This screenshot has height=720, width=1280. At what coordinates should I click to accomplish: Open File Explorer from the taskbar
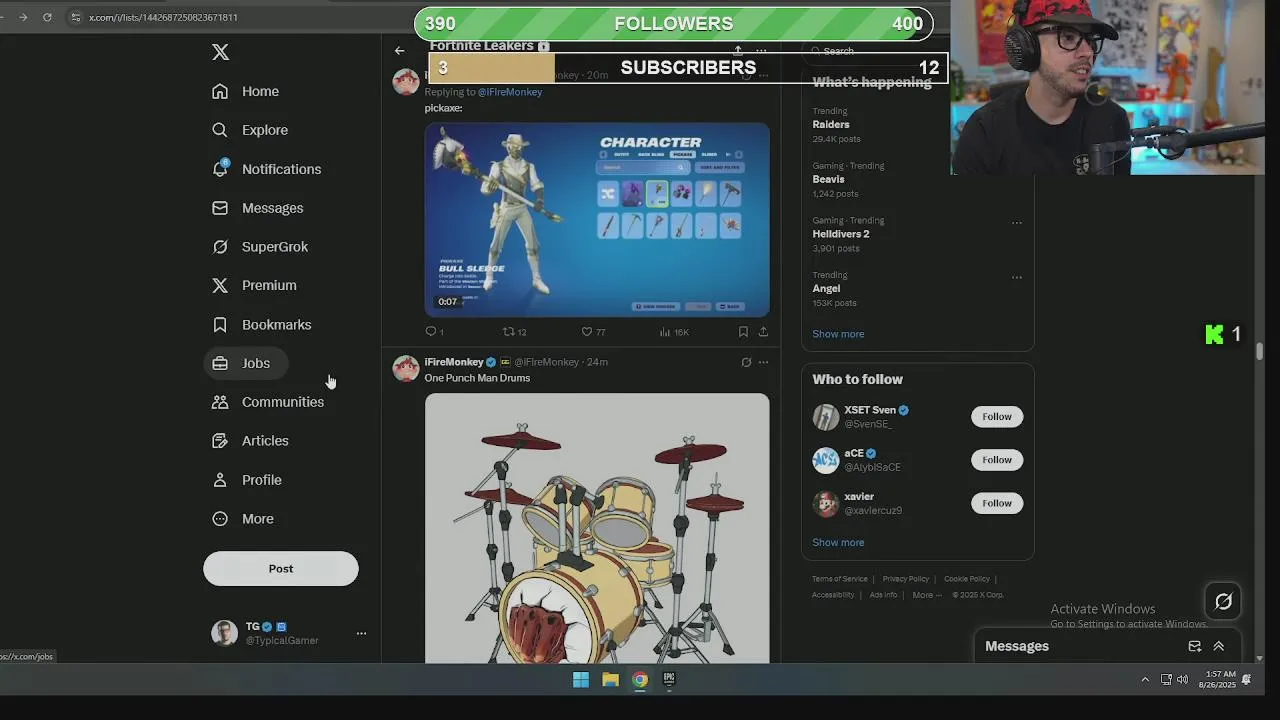[610, 680]
